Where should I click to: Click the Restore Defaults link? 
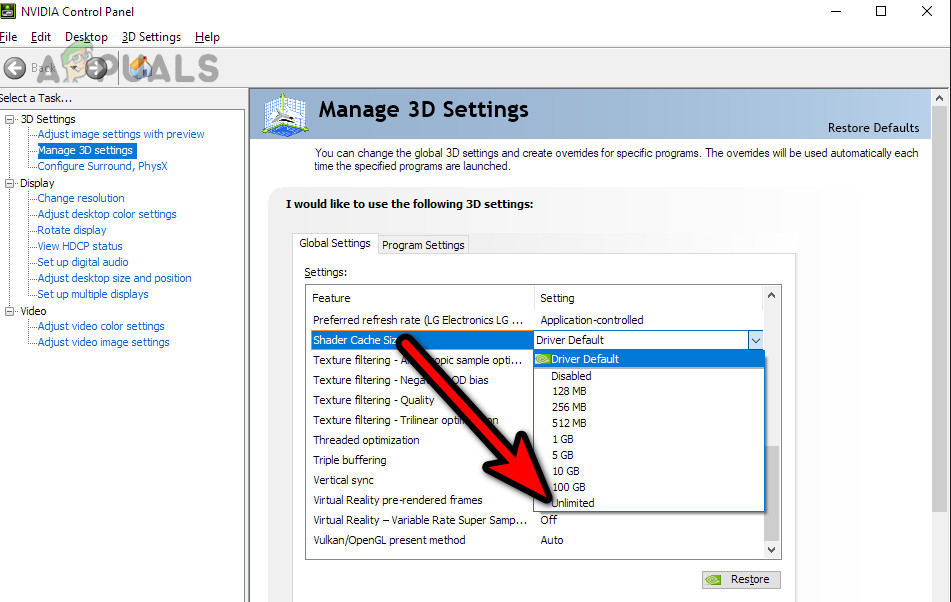coord(873,127)
